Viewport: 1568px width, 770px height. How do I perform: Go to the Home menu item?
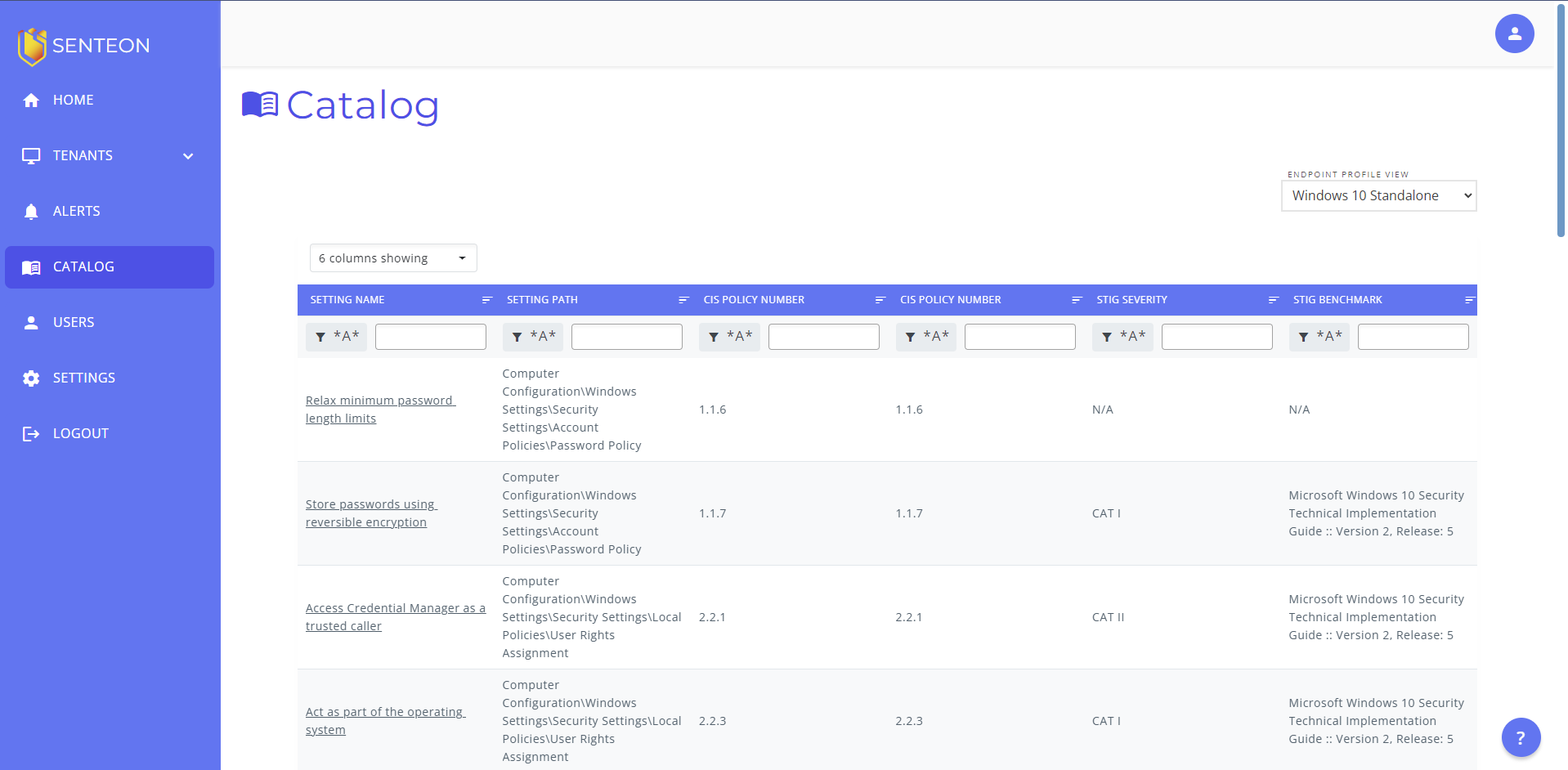(x=74, y=101)
